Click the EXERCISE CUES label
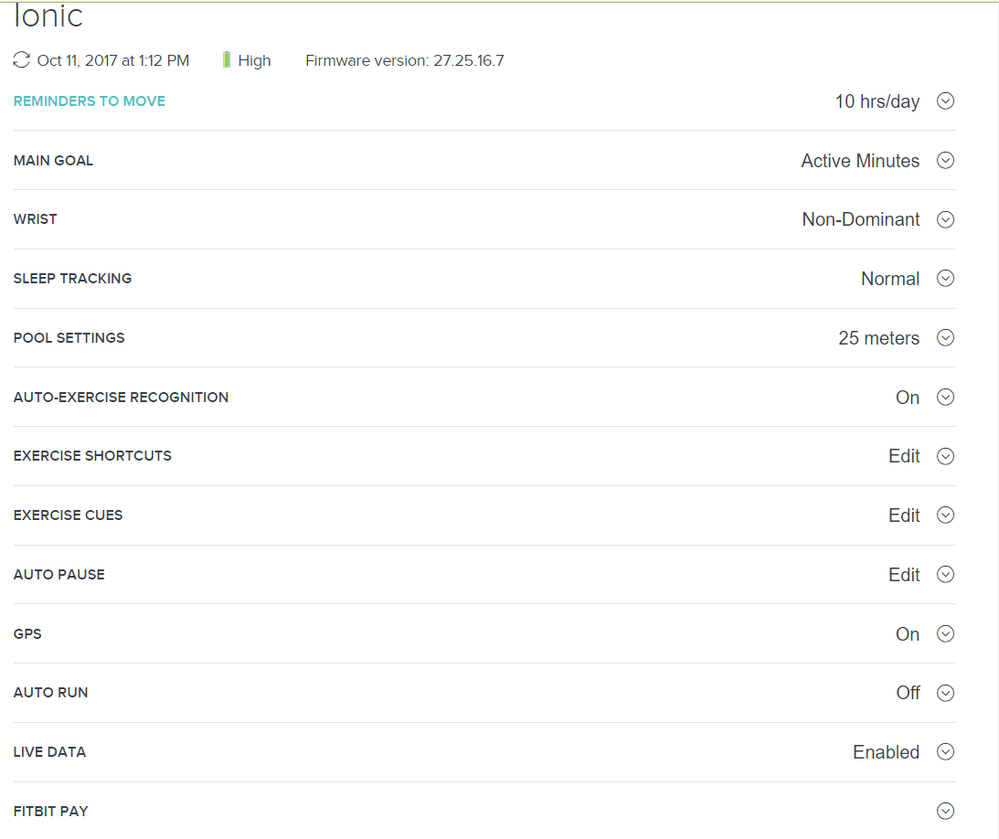This screenshot has height=839, width=999. pyautogui.click(x=68, y=515)
